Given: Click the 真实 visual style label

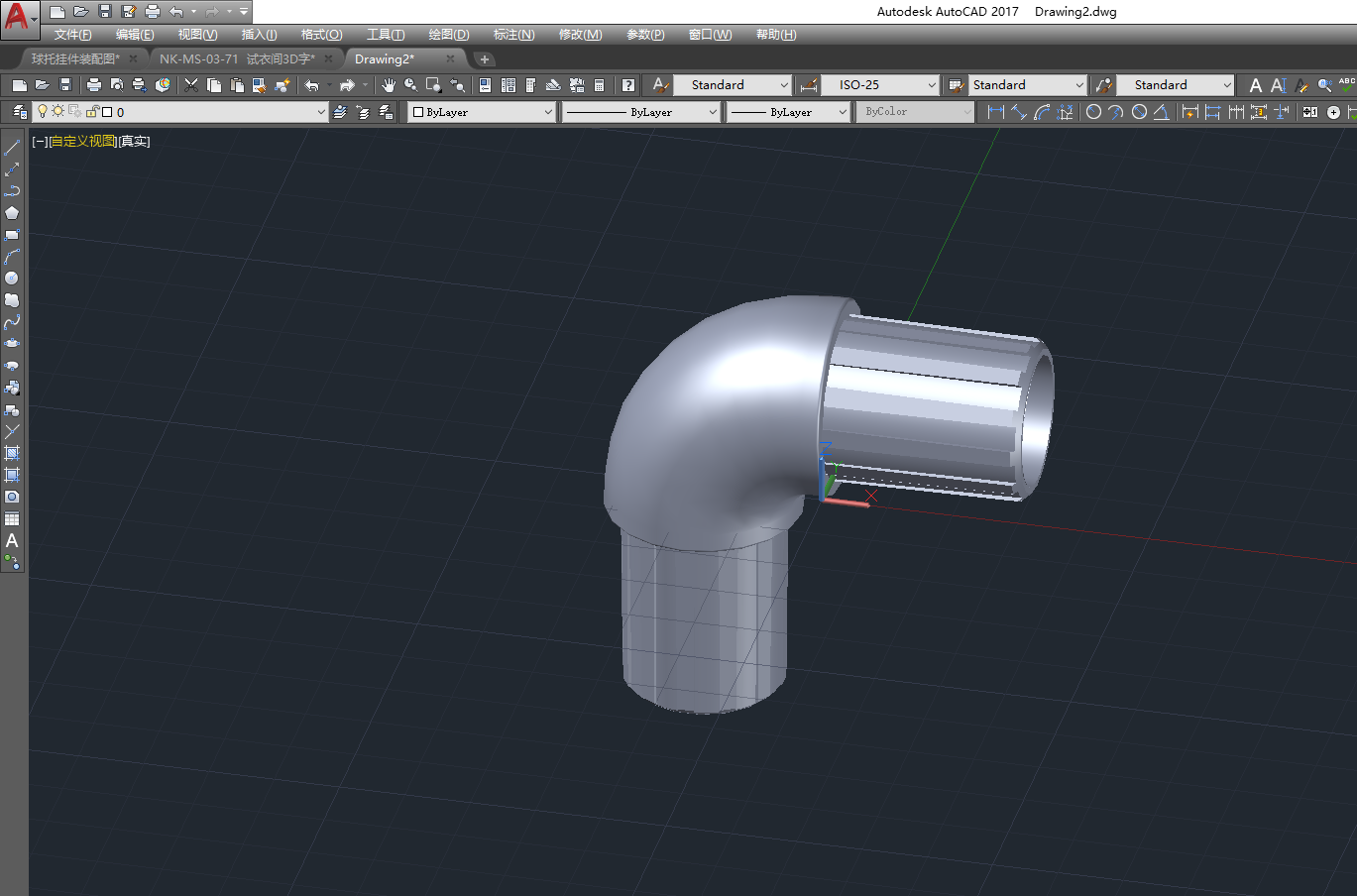Looking at the screenshot, I should pyautogui.click(x=134, y=142).
